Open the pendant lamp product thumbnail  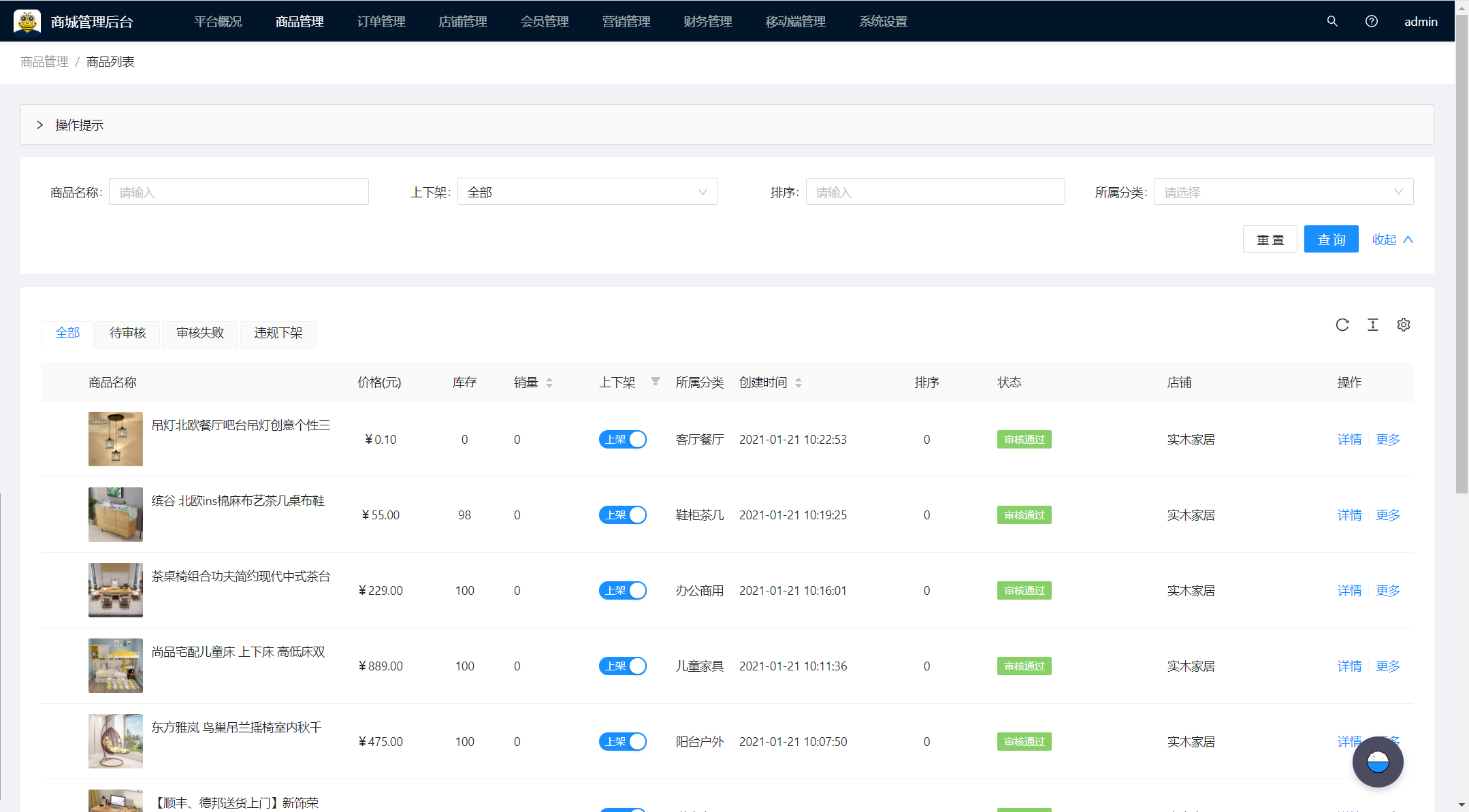coord(116,439)
